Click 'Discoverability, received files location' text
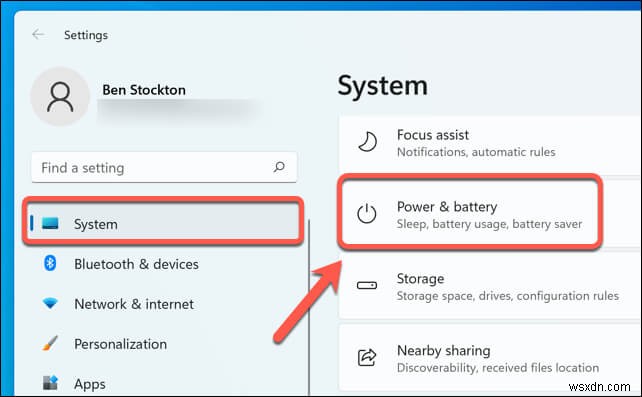 pyautogui.click(x=498, y=368)
